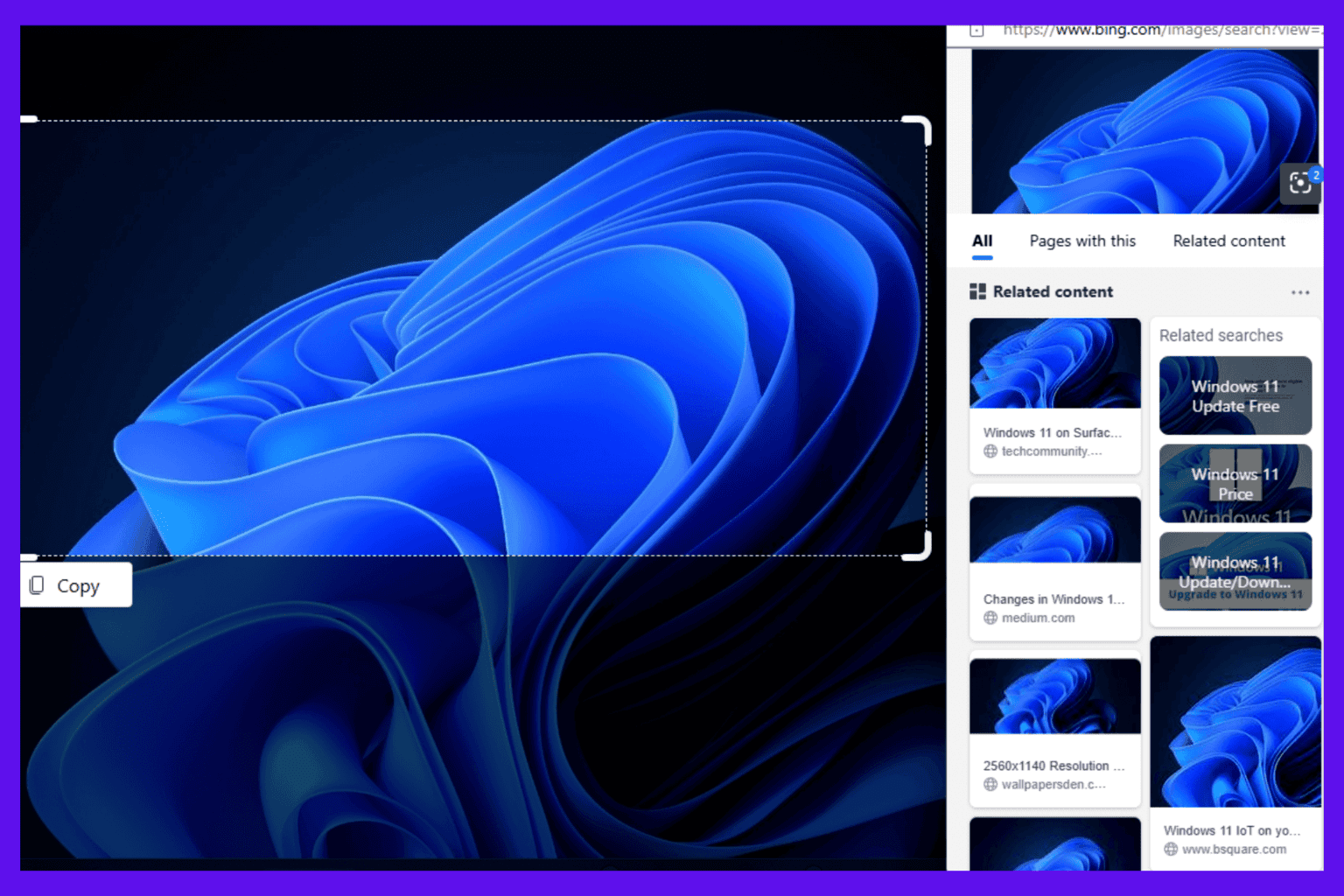Click the techcommunity source link
1344x896 pixels.
1051,451
